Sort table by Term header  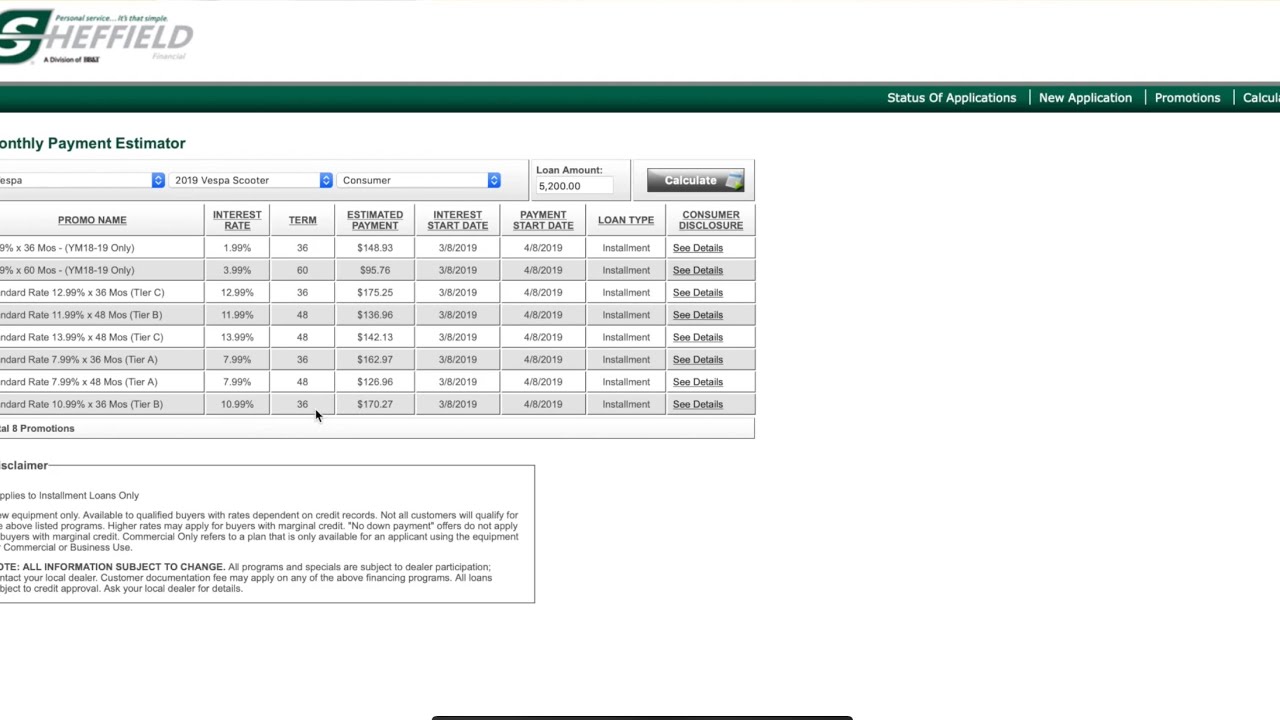[x=302, y=220]
